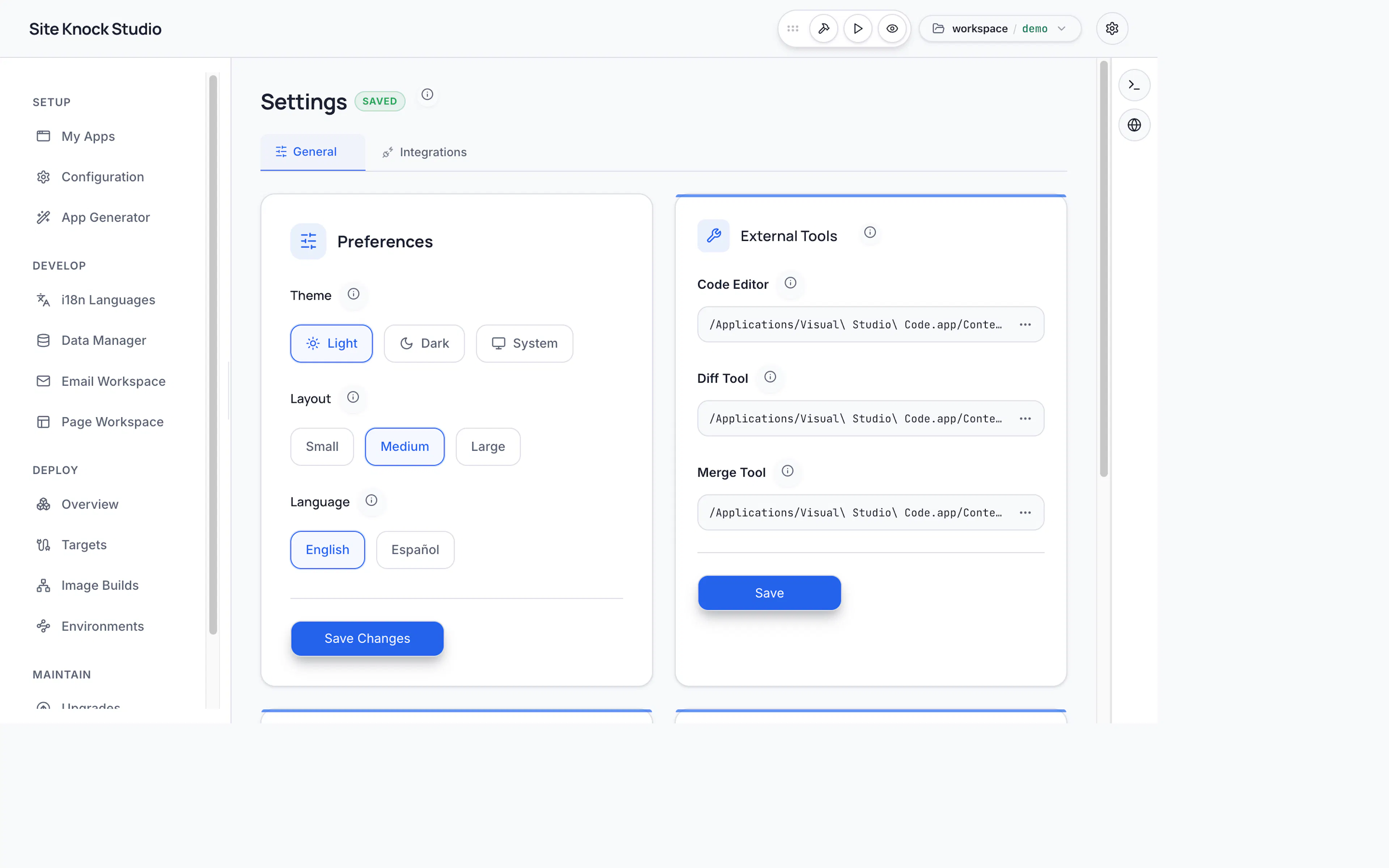This screenshot has width=1389, height=868.
Task: Click the External Tools wrench icon
Action: click(x=713, y=236)
